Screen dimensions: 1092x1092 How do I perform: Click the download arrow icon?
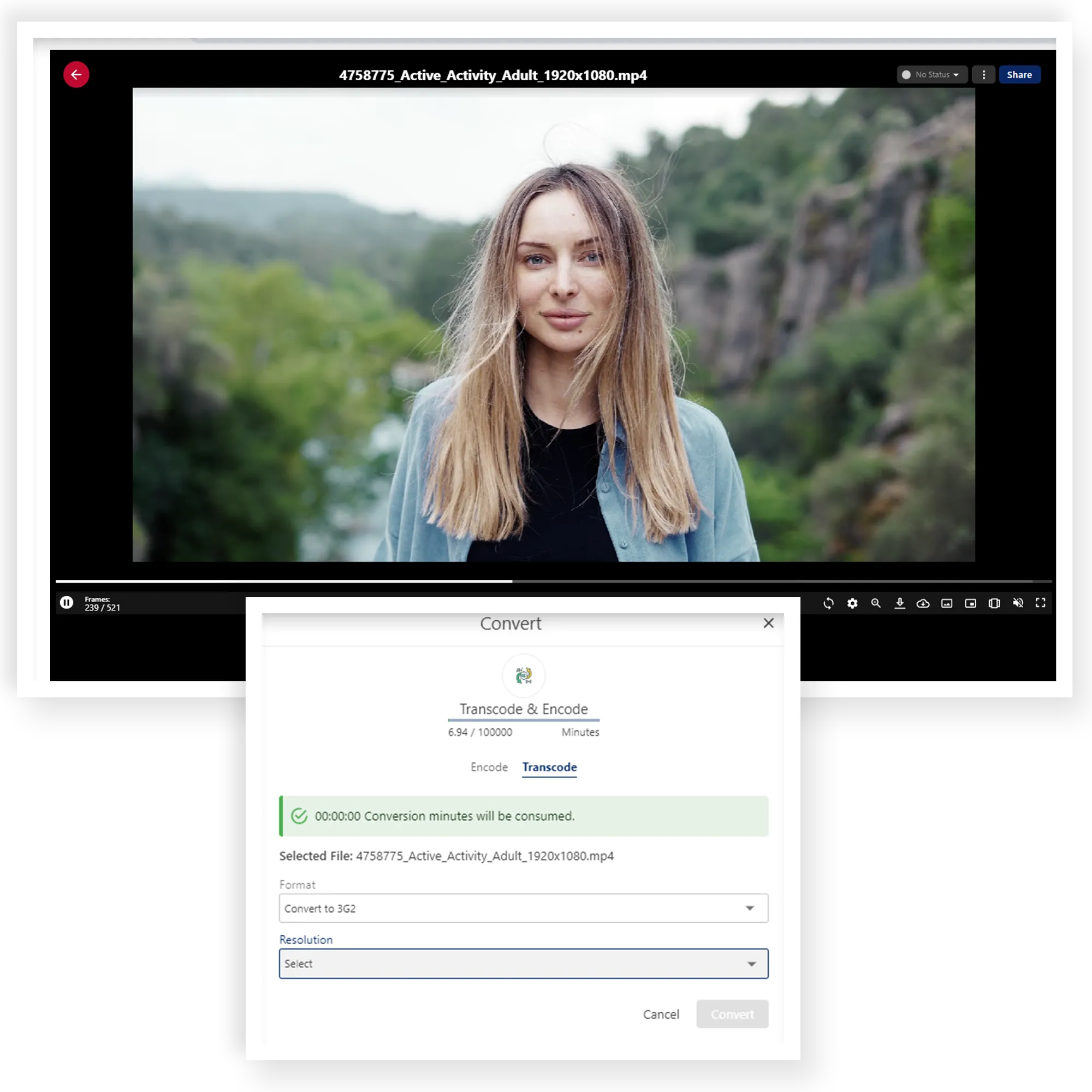pyautogui.click(x=900, y=603)
